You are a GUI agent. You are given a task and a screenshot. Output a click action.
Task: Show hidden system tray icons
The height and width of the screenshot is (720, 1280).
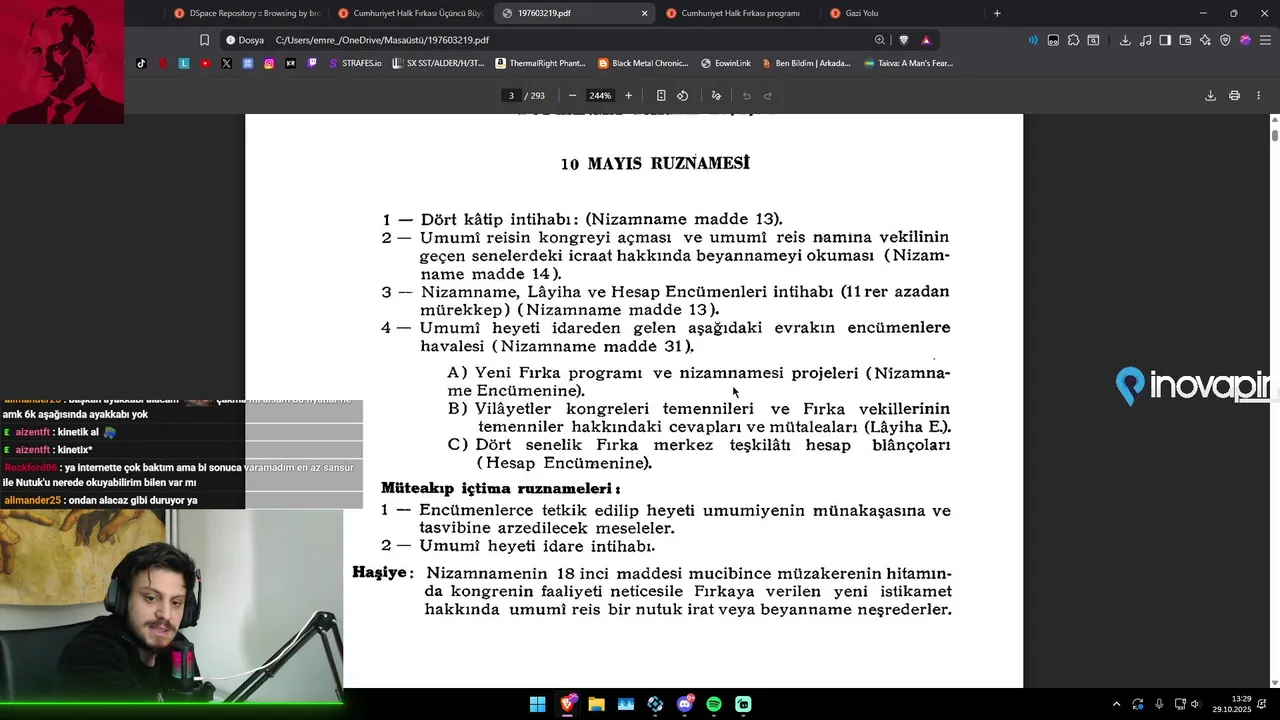[x=1116, y=704]
